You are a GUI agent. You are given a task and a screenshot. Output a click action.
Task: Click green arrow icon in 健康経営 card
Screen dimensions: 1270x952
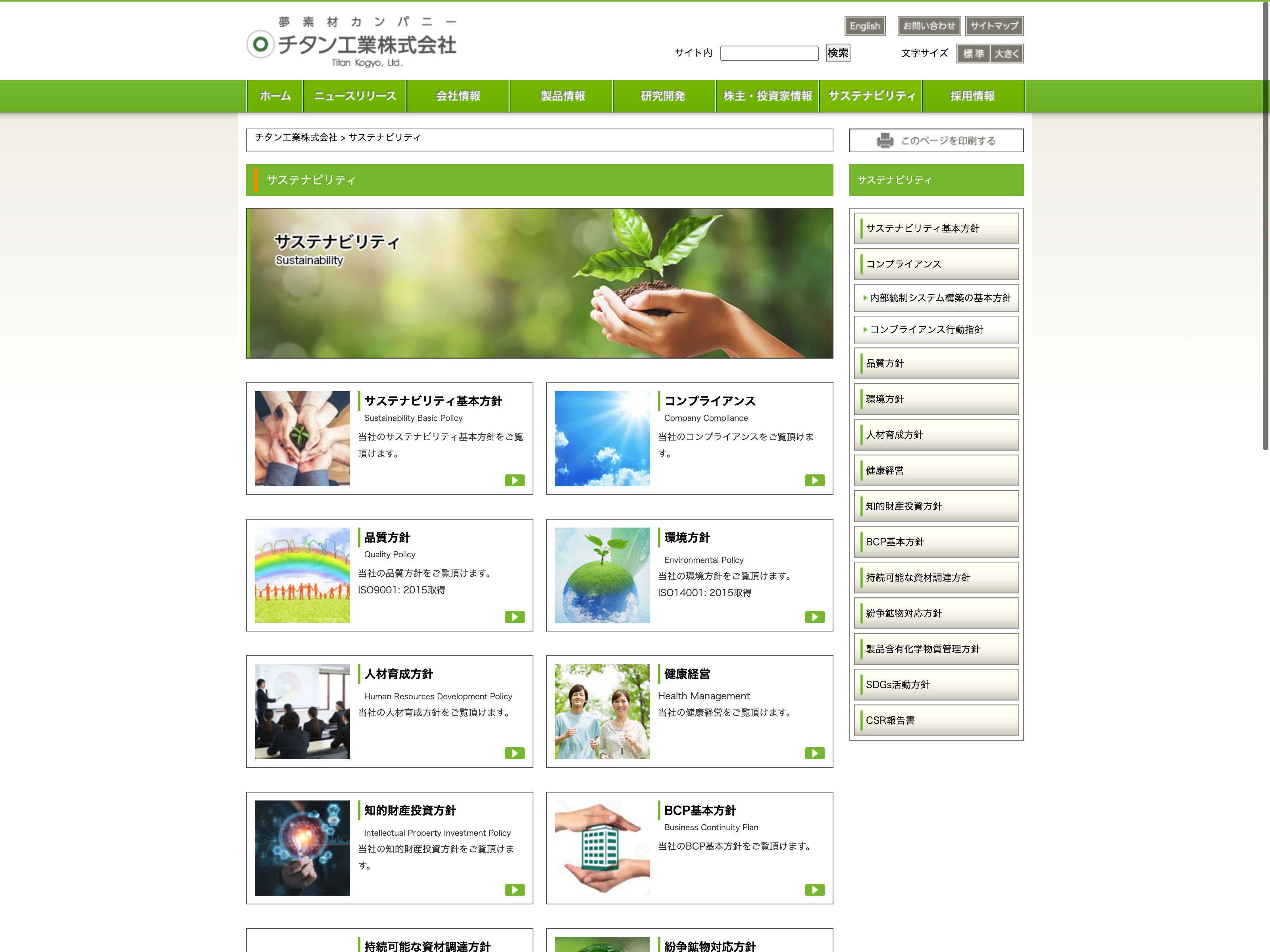pyautogui.click(x=814, y=753)
